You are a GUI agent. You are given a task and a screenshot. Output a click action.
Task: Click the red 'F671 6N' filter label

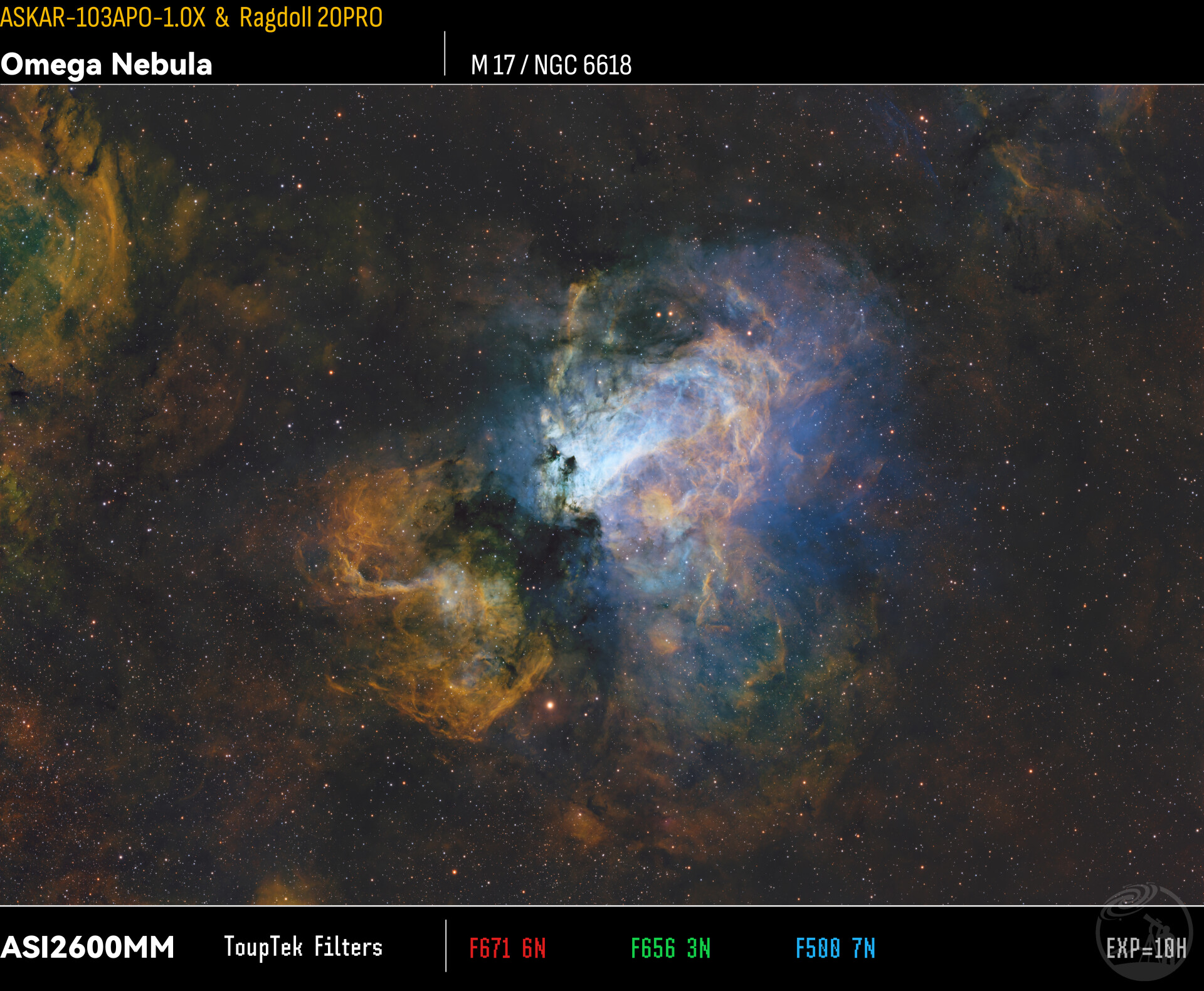[507, 948]
